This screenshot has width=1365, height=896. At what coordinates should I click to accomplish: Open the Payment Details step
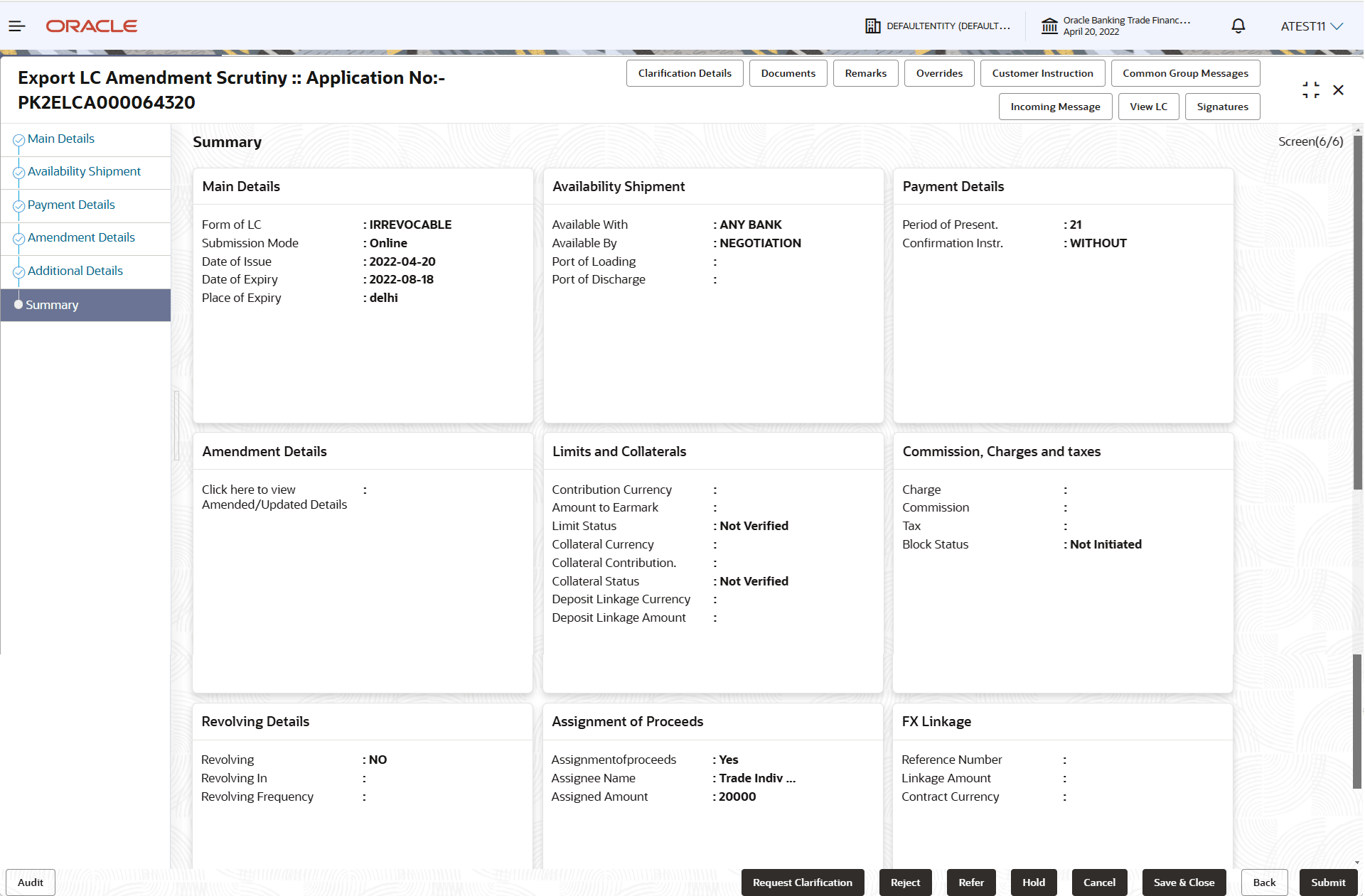(x=71, y=205)
